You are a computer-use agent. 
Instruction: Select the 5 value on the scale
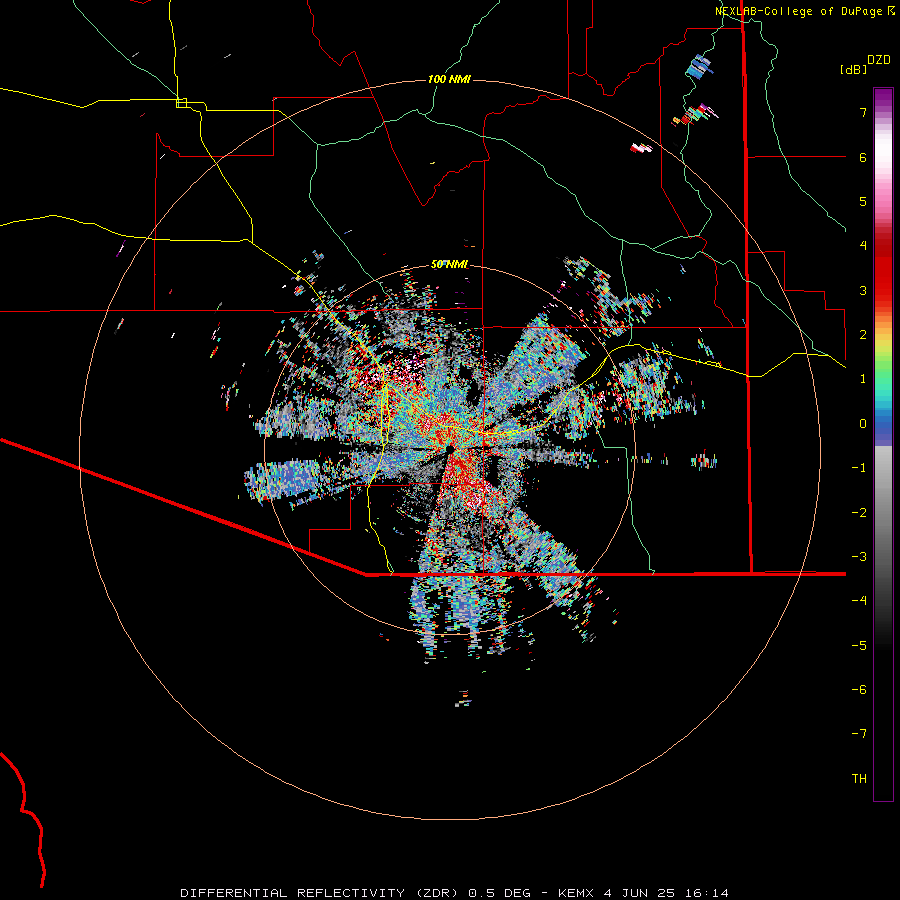coord(863,201)
